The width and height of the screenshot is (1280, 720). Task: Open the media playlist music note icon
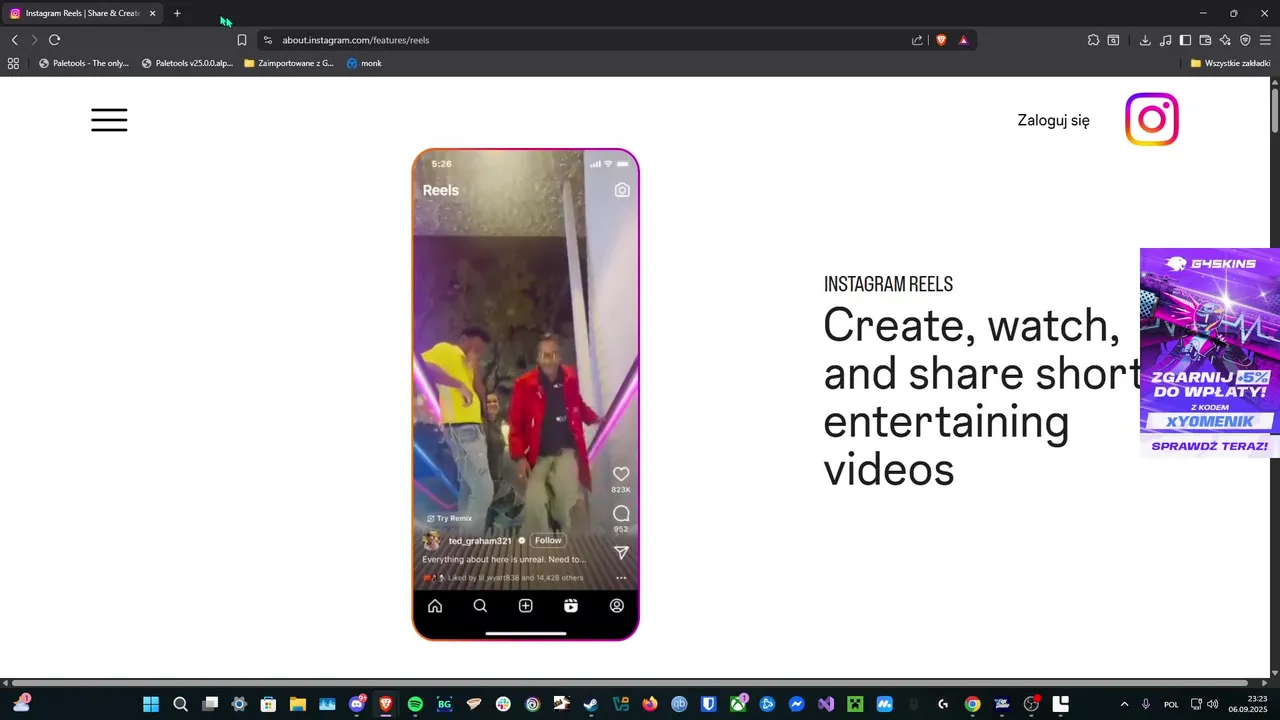(x=1166, y=40)
